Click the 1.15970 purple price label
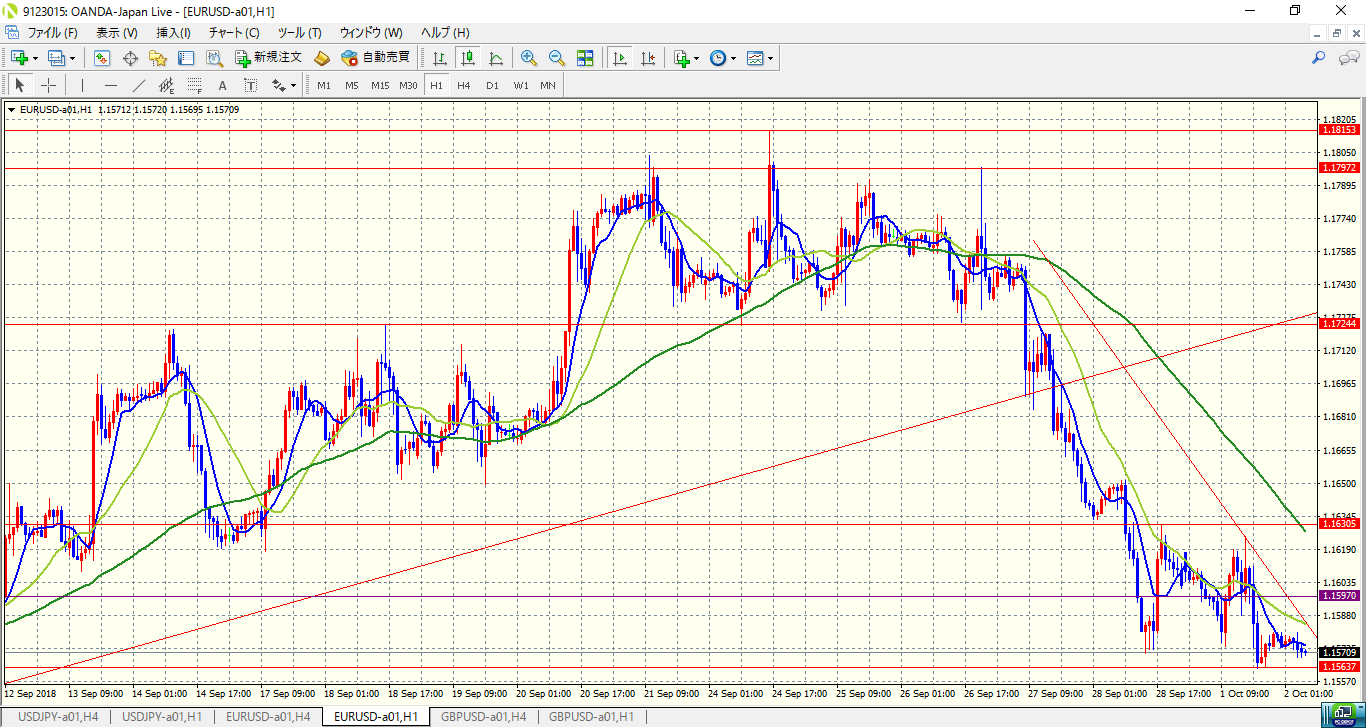This screenshot has width=1366, height=728. [1340, 595]
